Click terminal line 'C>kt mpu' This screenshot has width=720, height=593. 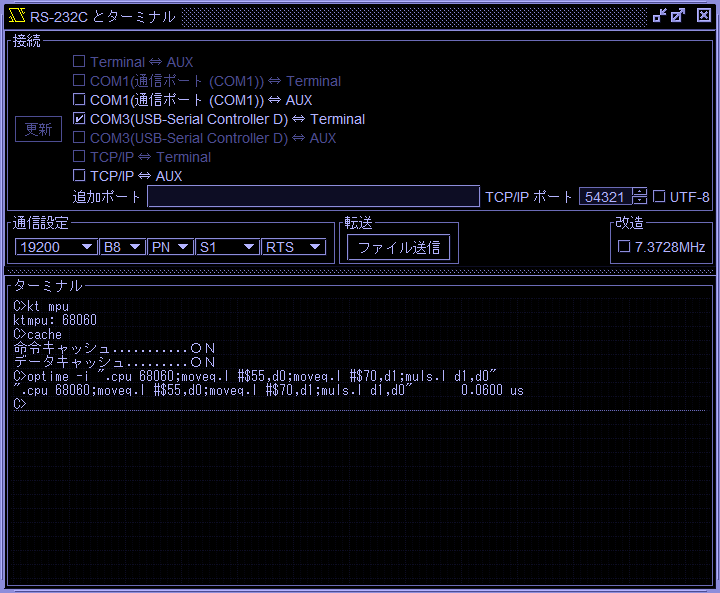[x=41, y=306]
